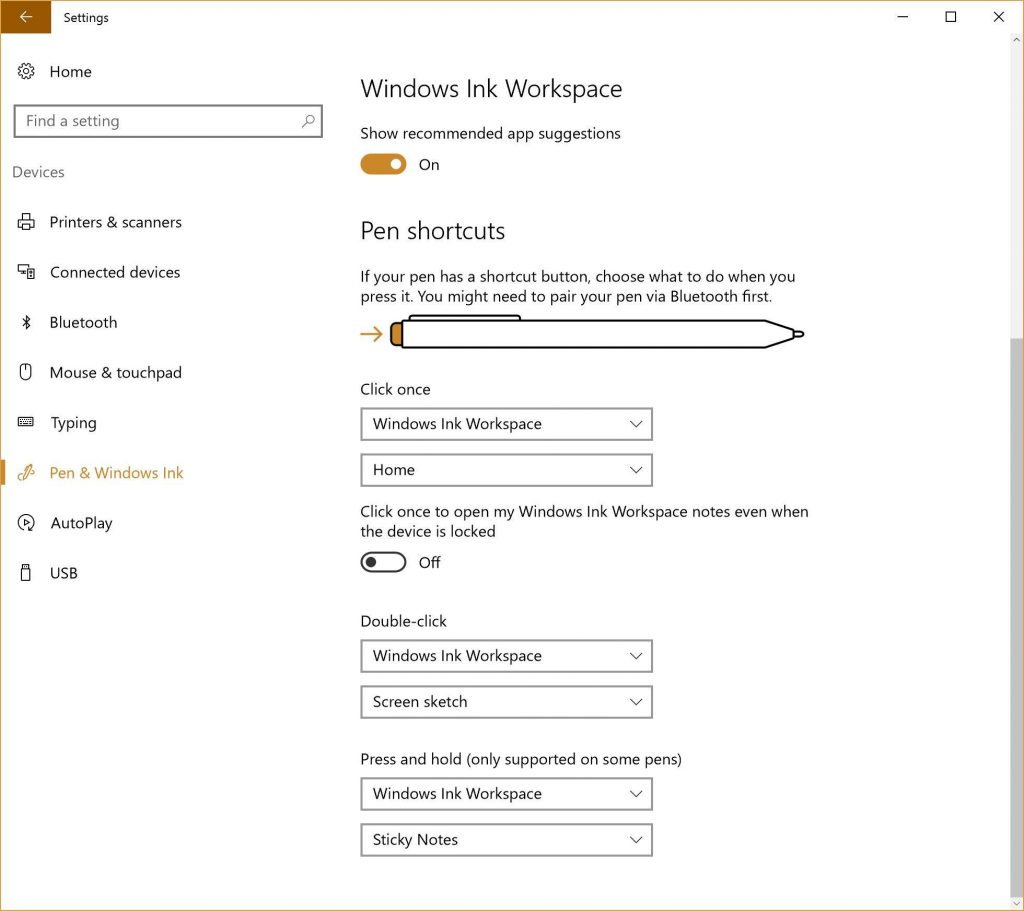Go back with the Settings back arrow
The width and height of the screenshot is (1024, 911).
[x=25, y=17]
